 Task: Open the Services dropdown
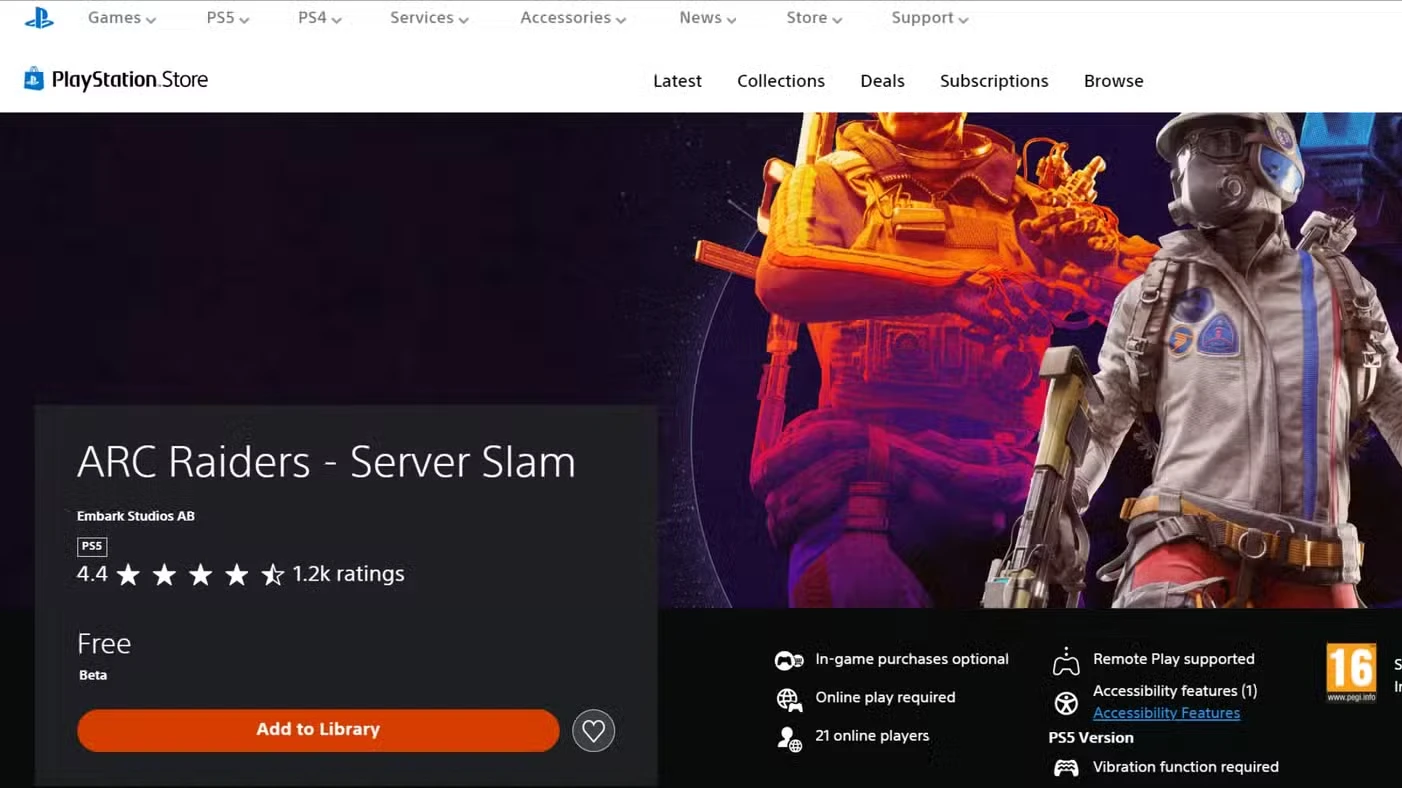(x=429, y=18)
